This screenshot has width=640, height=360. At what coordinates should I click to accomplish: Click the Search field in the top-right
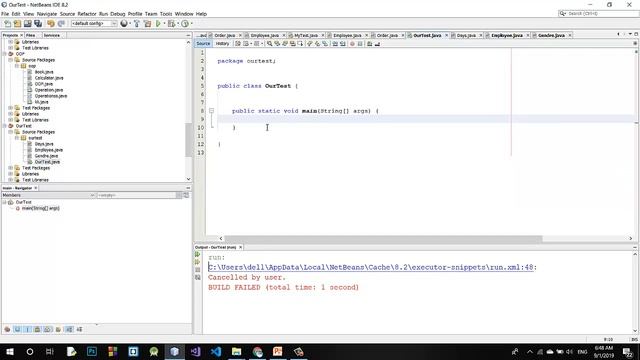599,13
